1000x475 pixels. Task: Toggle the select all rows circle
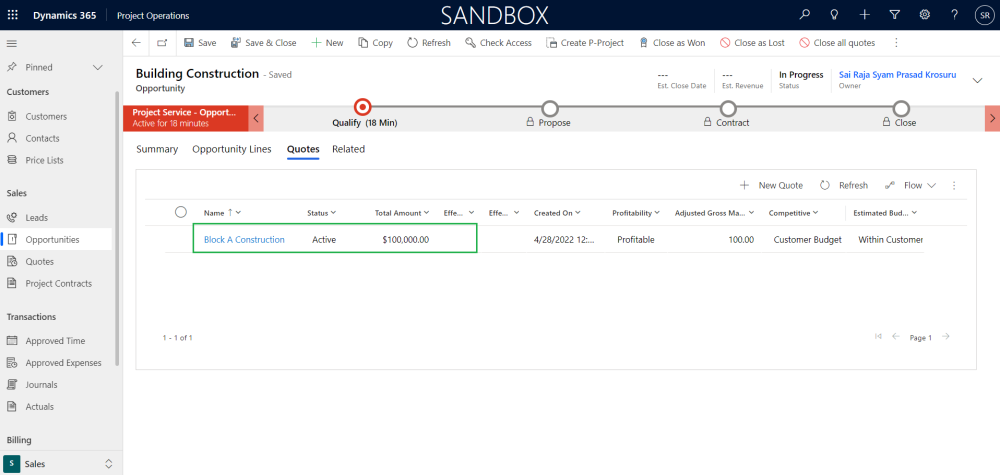pos(180,212)
